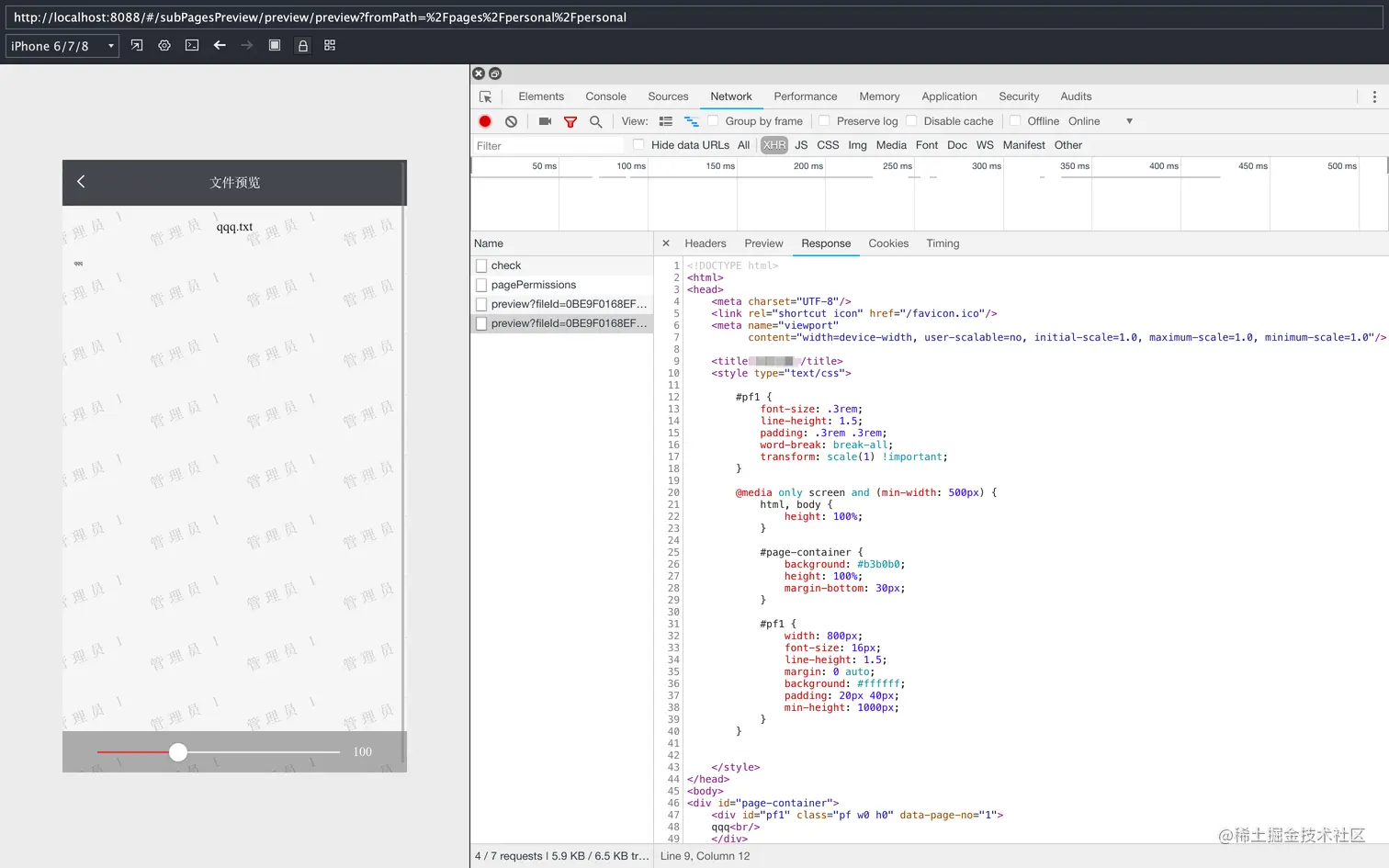
Task: Open the iPhone 6/7/8 device dropdown
Action: point(62,46)
